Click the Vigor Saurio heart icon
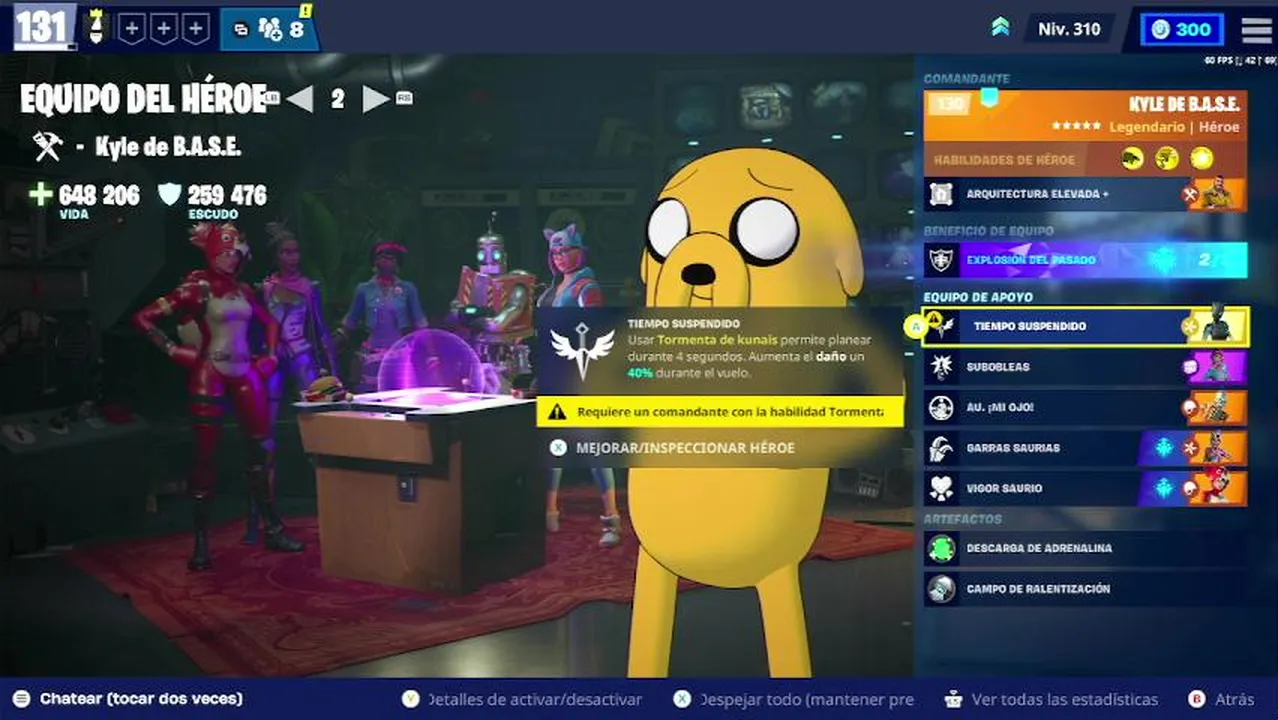The width and height of the screenshot is (1278, 720). (x=941, y=488)
